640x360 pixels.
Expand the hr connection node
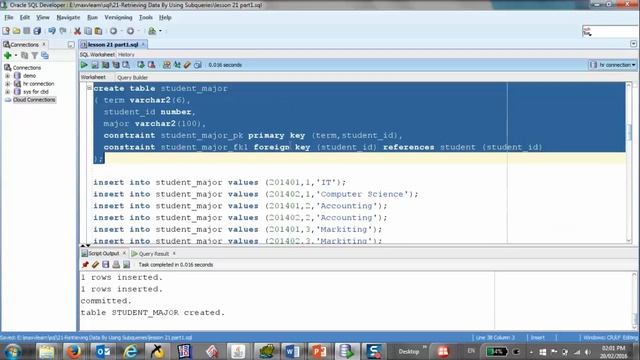(x=7, y=84)
